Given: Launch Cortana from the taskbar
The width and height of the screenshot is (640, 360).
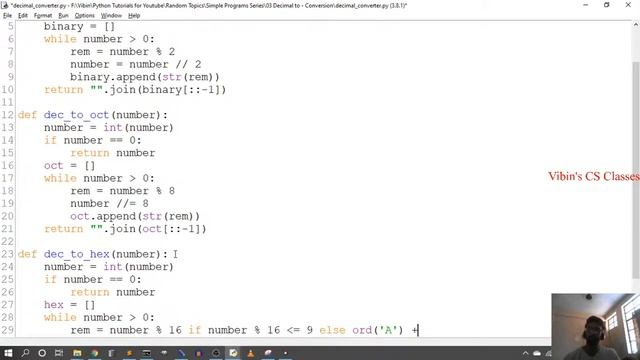Looking at the screenshot, I should (x=42, y=353).
